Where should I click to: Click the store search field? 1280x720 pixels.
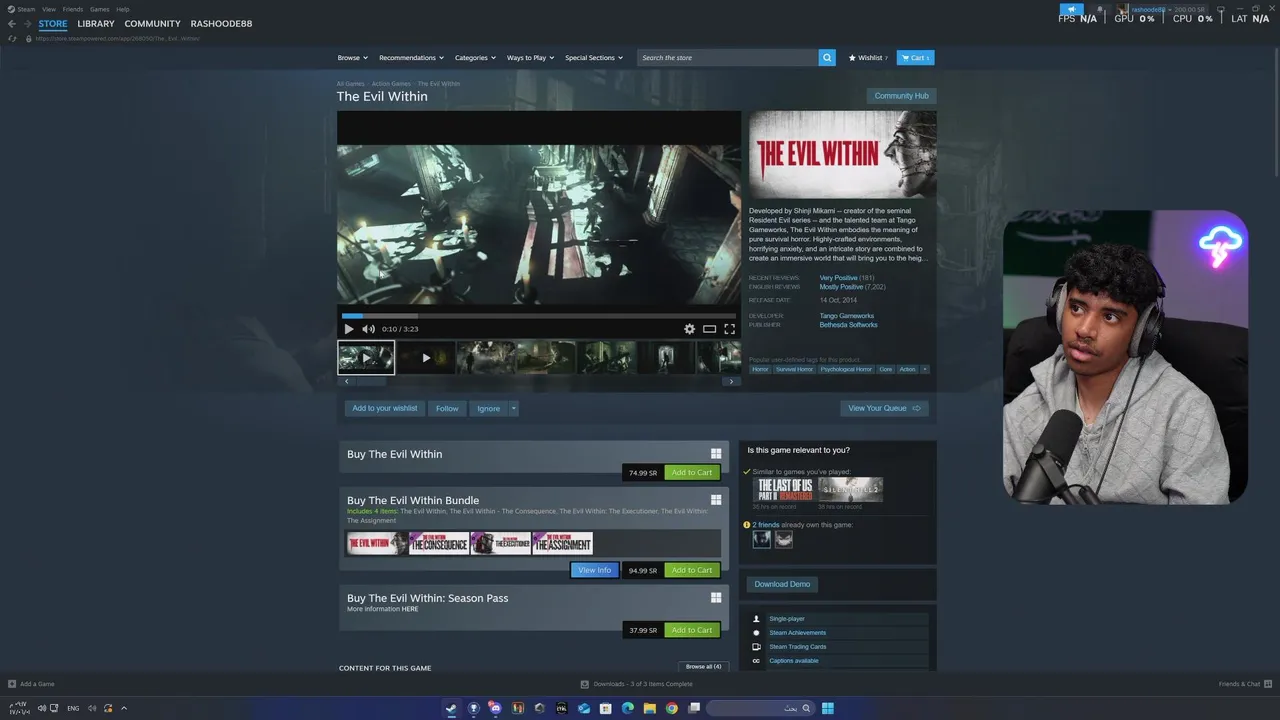(x=728, y=58)
